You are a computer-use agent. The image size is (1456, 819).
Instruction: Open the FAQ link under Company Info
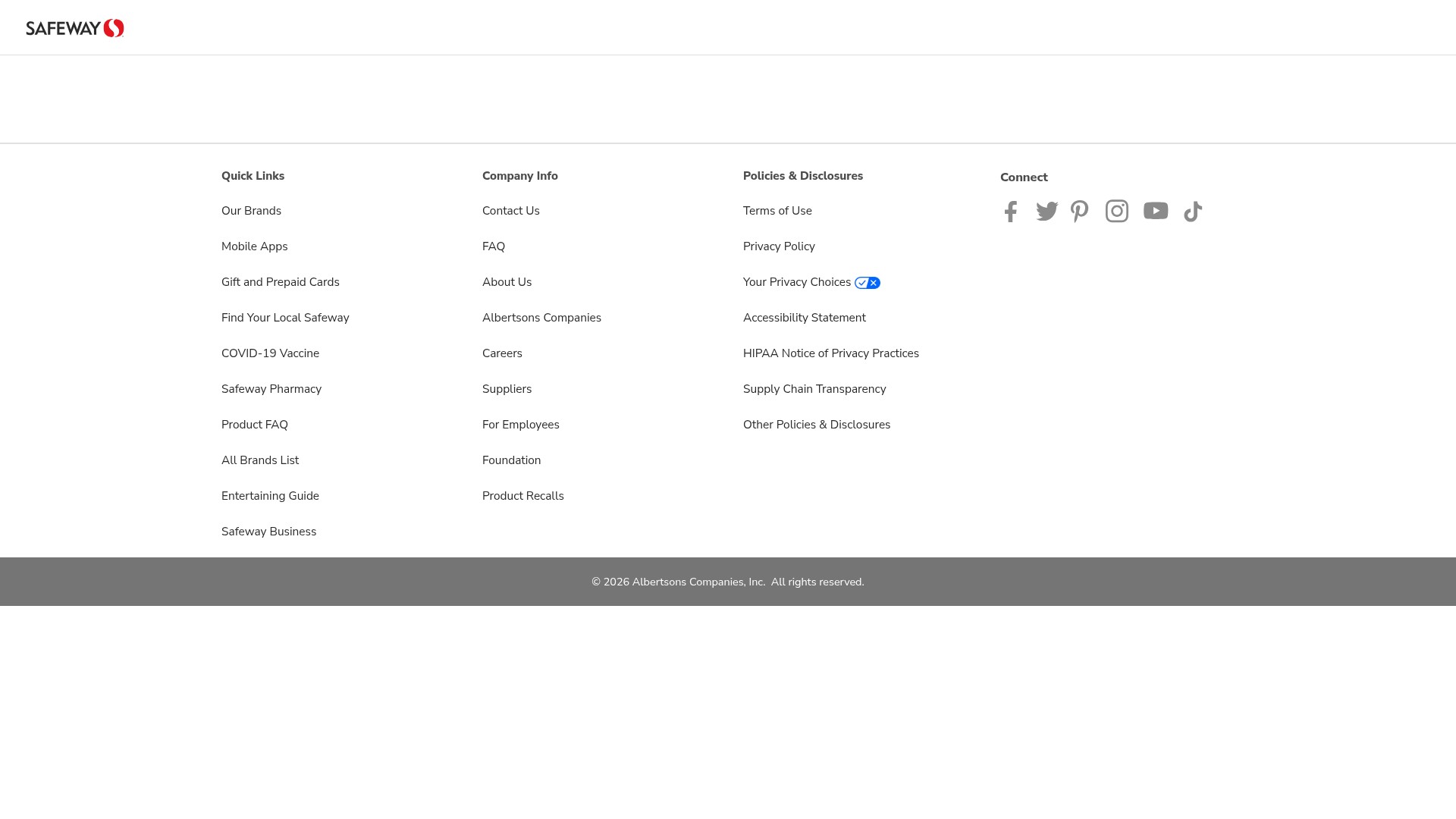point(494,246)
